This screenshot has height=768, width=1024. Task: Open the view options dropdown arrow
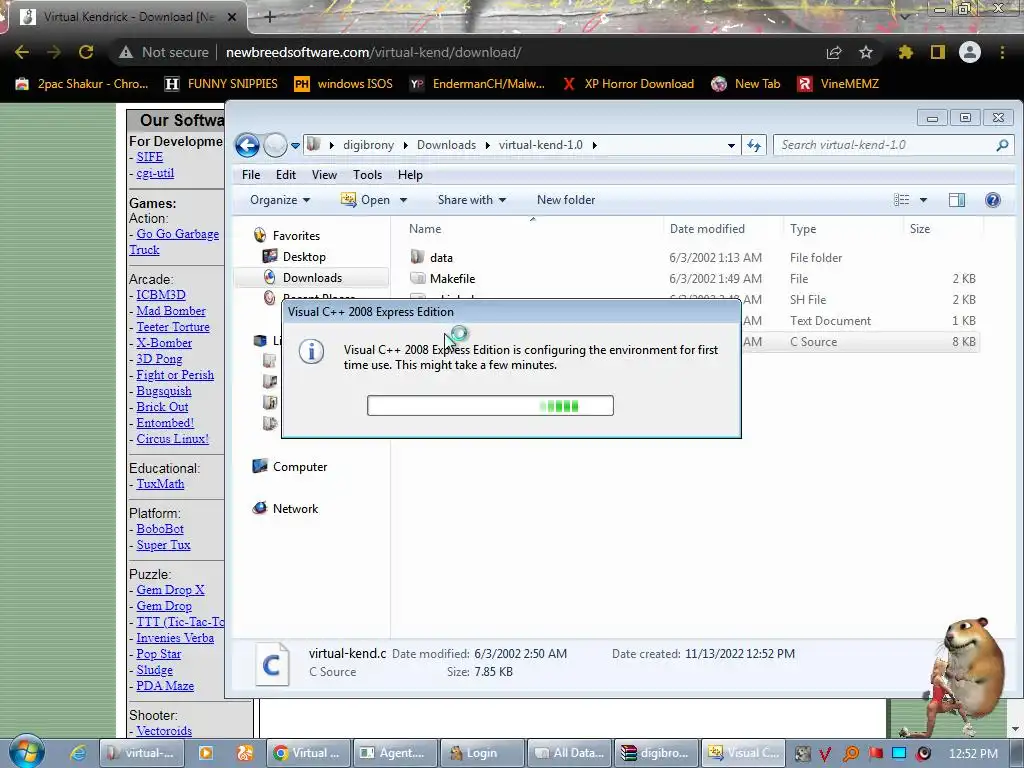(x=923, y=200)
